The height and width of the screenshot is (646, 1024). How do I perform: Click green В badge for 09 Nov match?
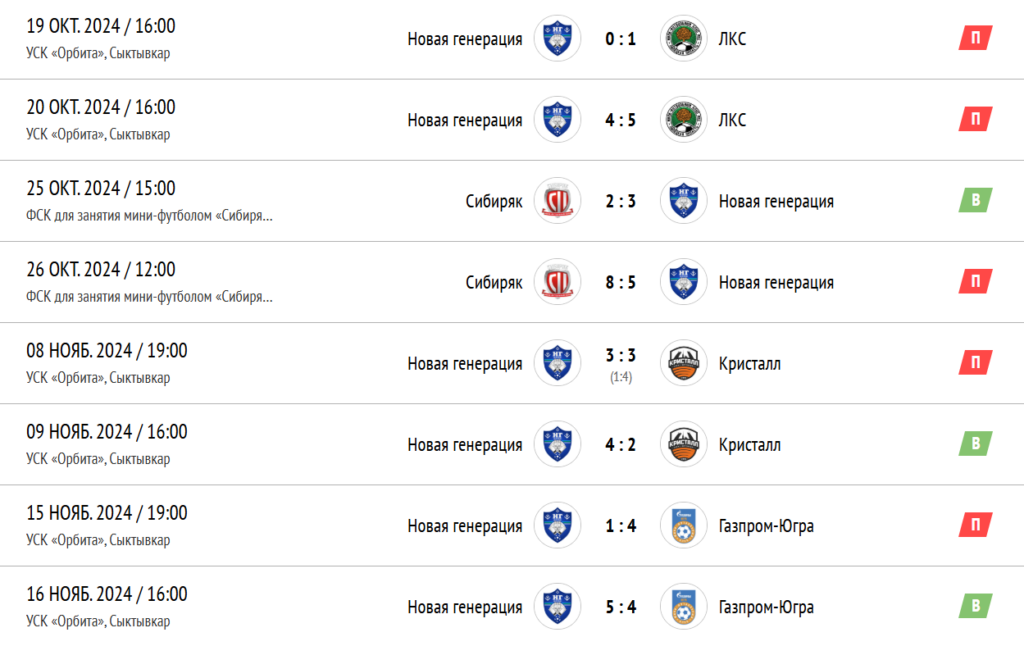[x=976, y=444]
